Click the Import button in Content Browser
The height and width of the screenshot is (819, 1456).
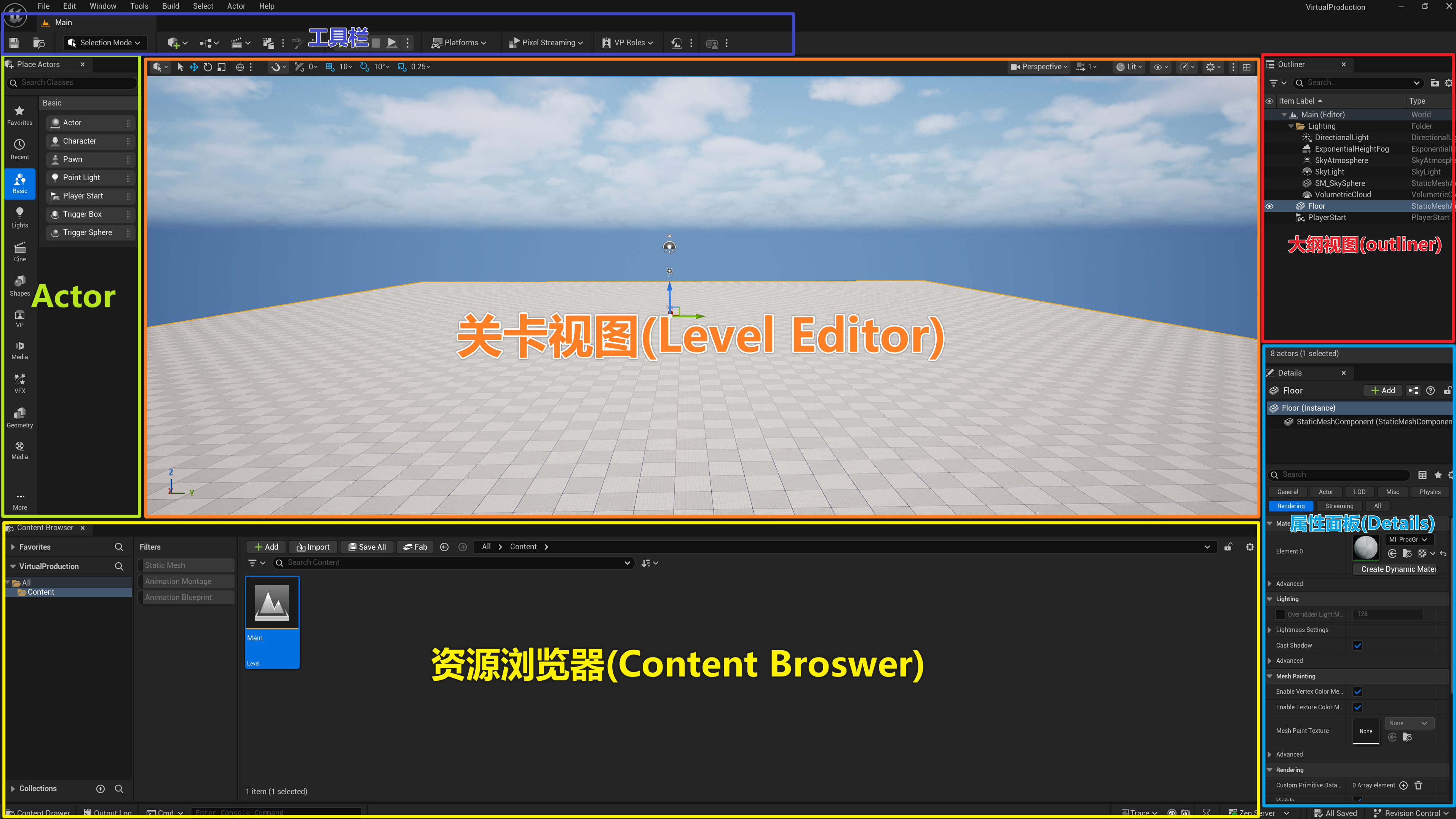(313, 547)
